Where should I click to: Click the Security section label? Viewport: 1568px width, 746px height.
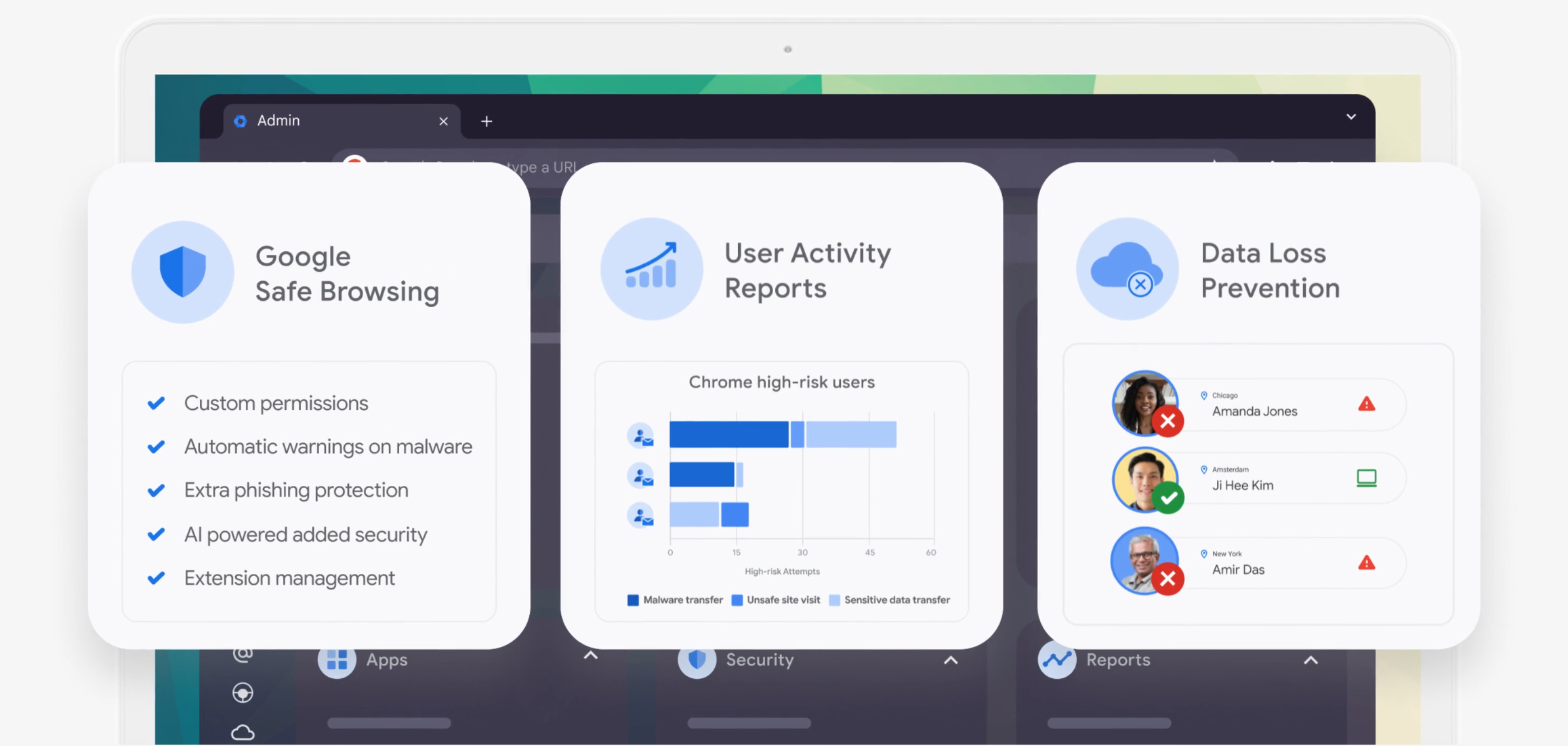[760, 660]
